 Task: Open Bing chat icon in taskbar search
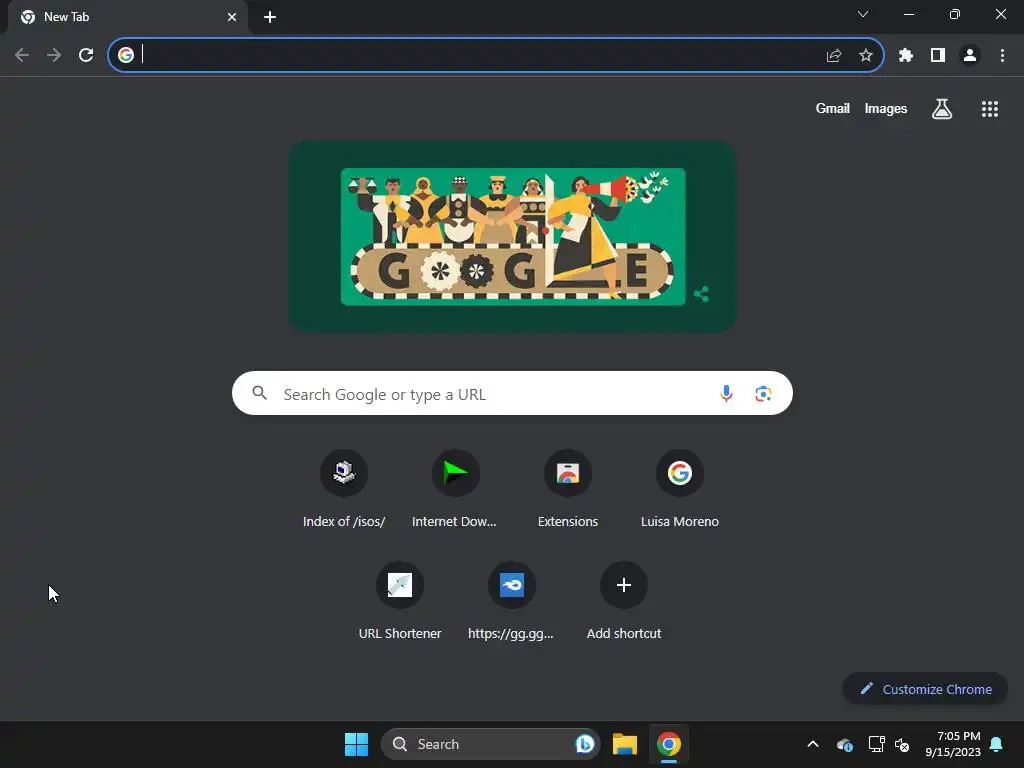584,744
